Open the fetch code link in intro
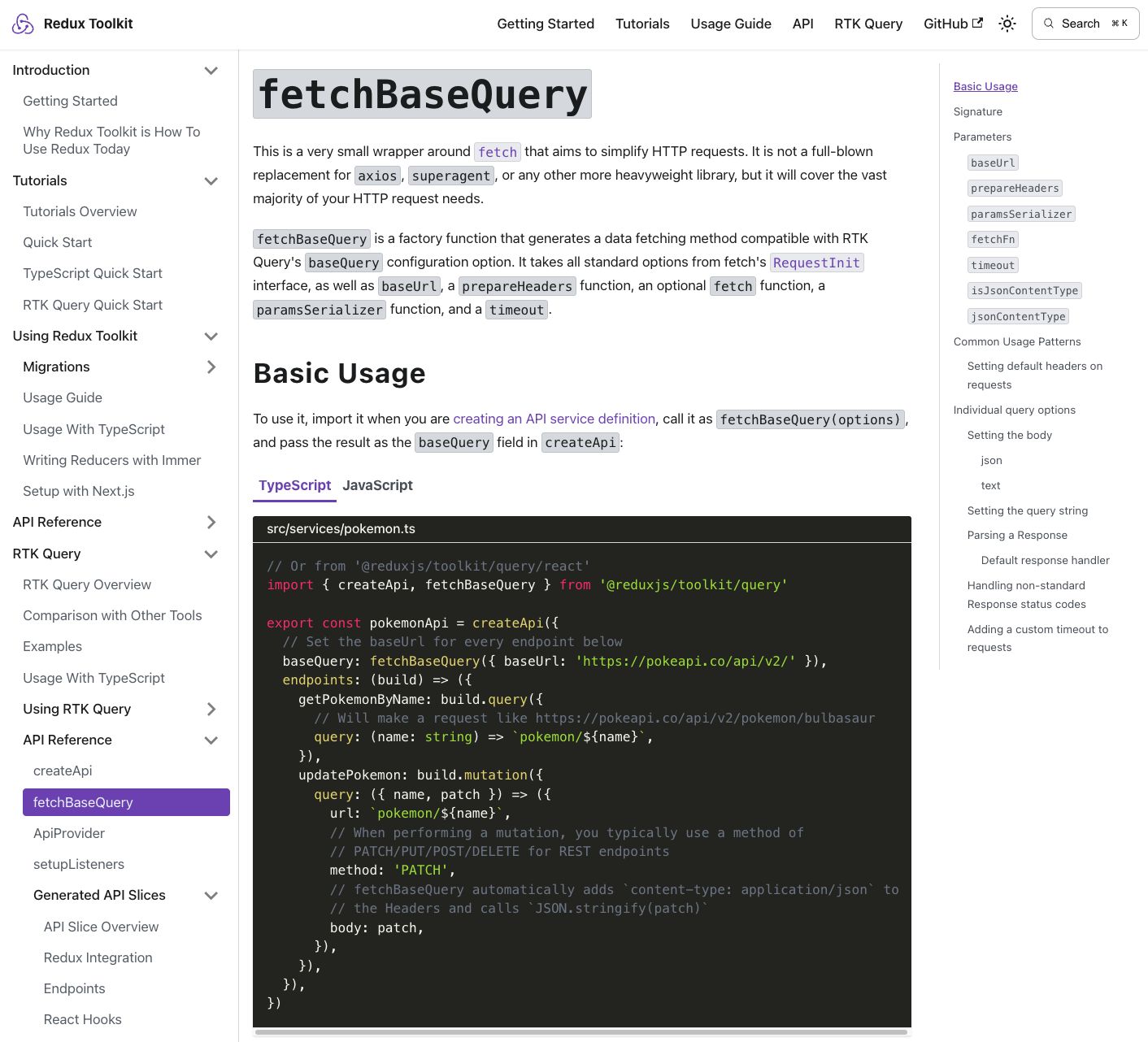The width and height of the screenshot is (1148, 1042). pyautogui.click(x=498, y=152)
